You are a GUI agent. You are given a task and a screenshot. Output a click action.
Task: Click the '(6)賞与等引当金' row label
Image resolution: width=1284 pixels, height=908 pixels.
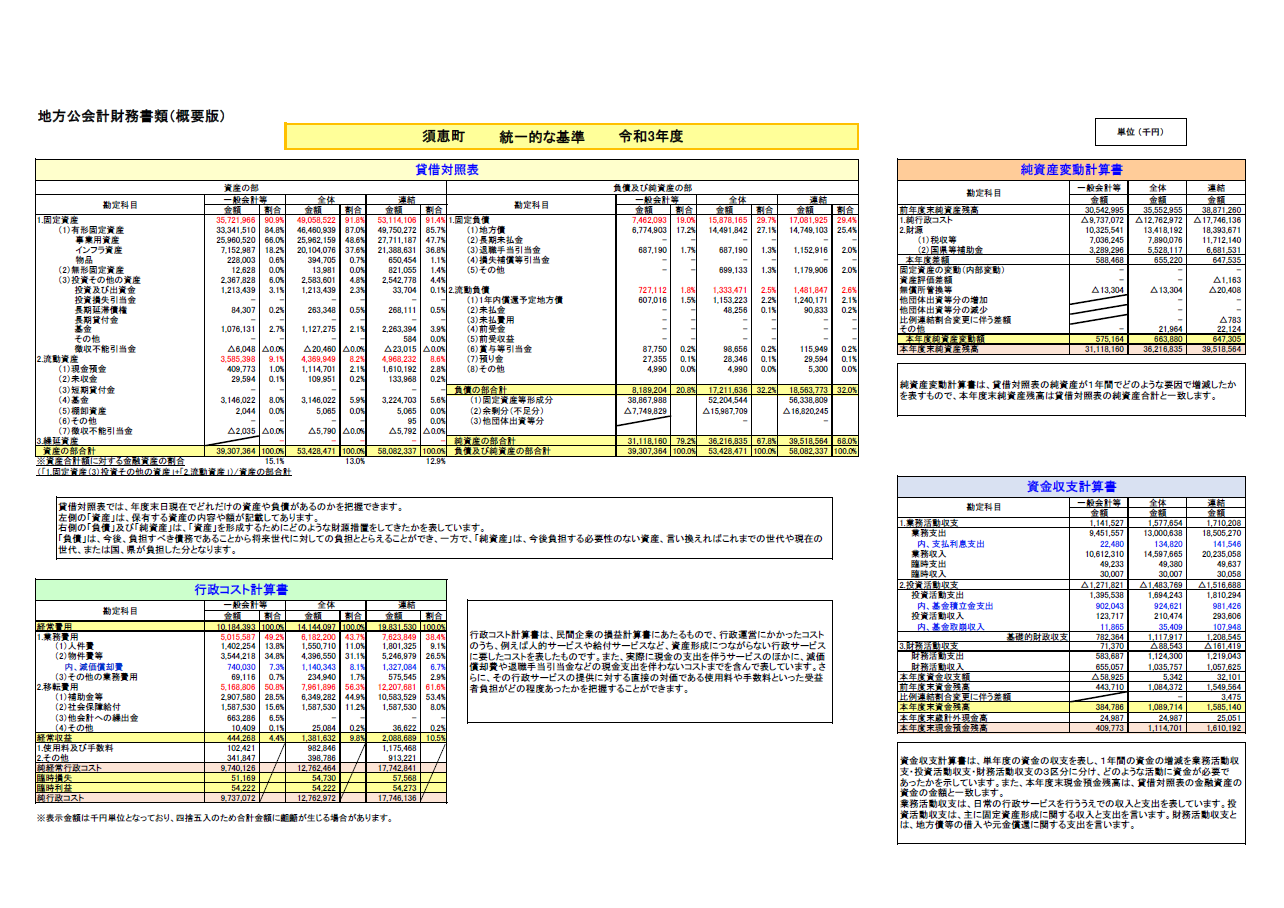(x=500, y=348)
